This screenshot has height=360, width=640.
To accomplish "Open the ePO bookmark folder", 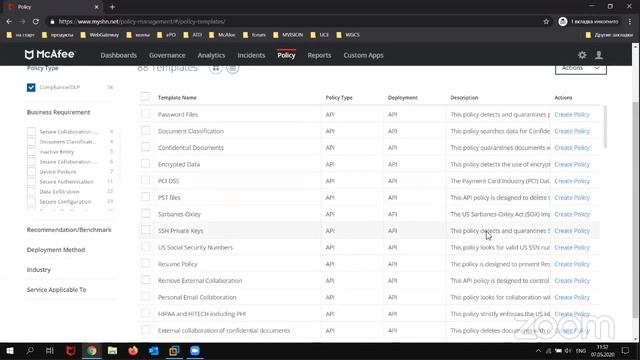I will (x=167, y=35).
